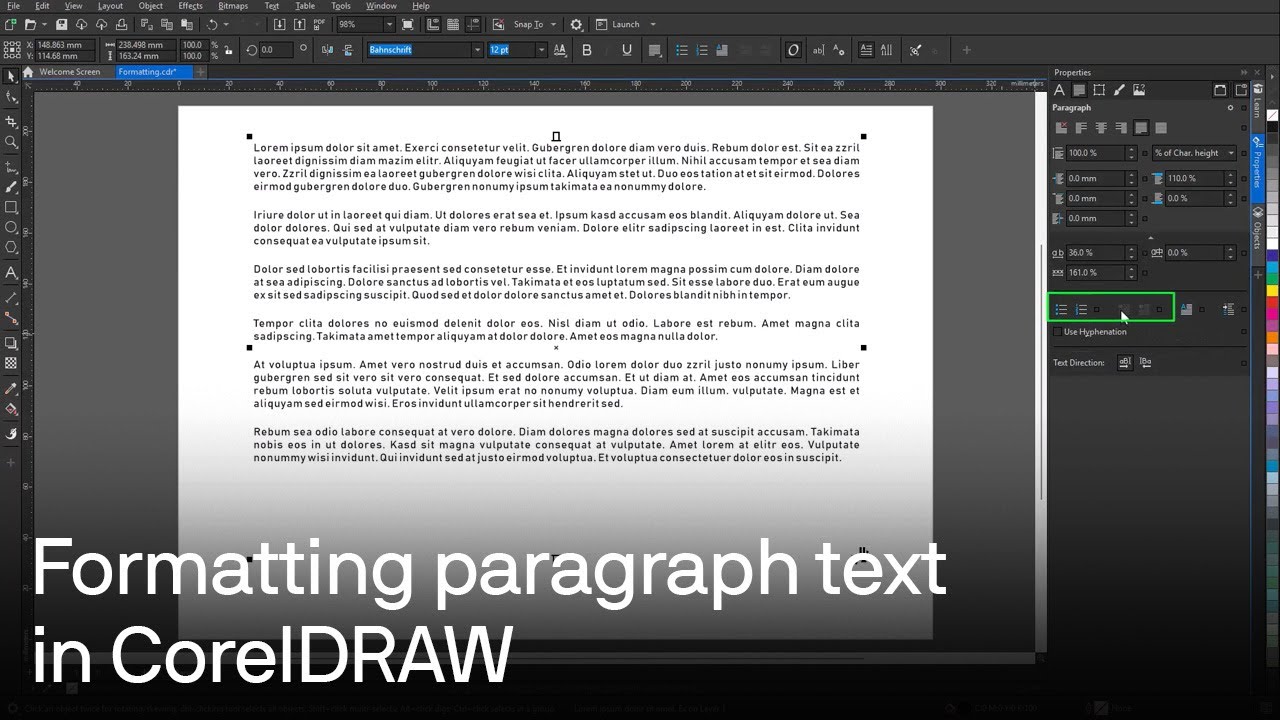The height and width of the screenshot is (720, 1280).
Task: Click the rotation angle 0.0 field
Action: tap(278, 49)
